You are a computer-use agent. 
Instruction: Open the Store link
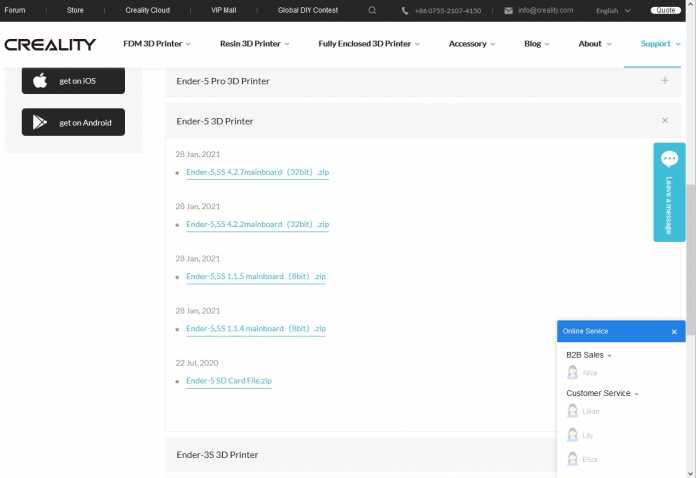(75, 10)
